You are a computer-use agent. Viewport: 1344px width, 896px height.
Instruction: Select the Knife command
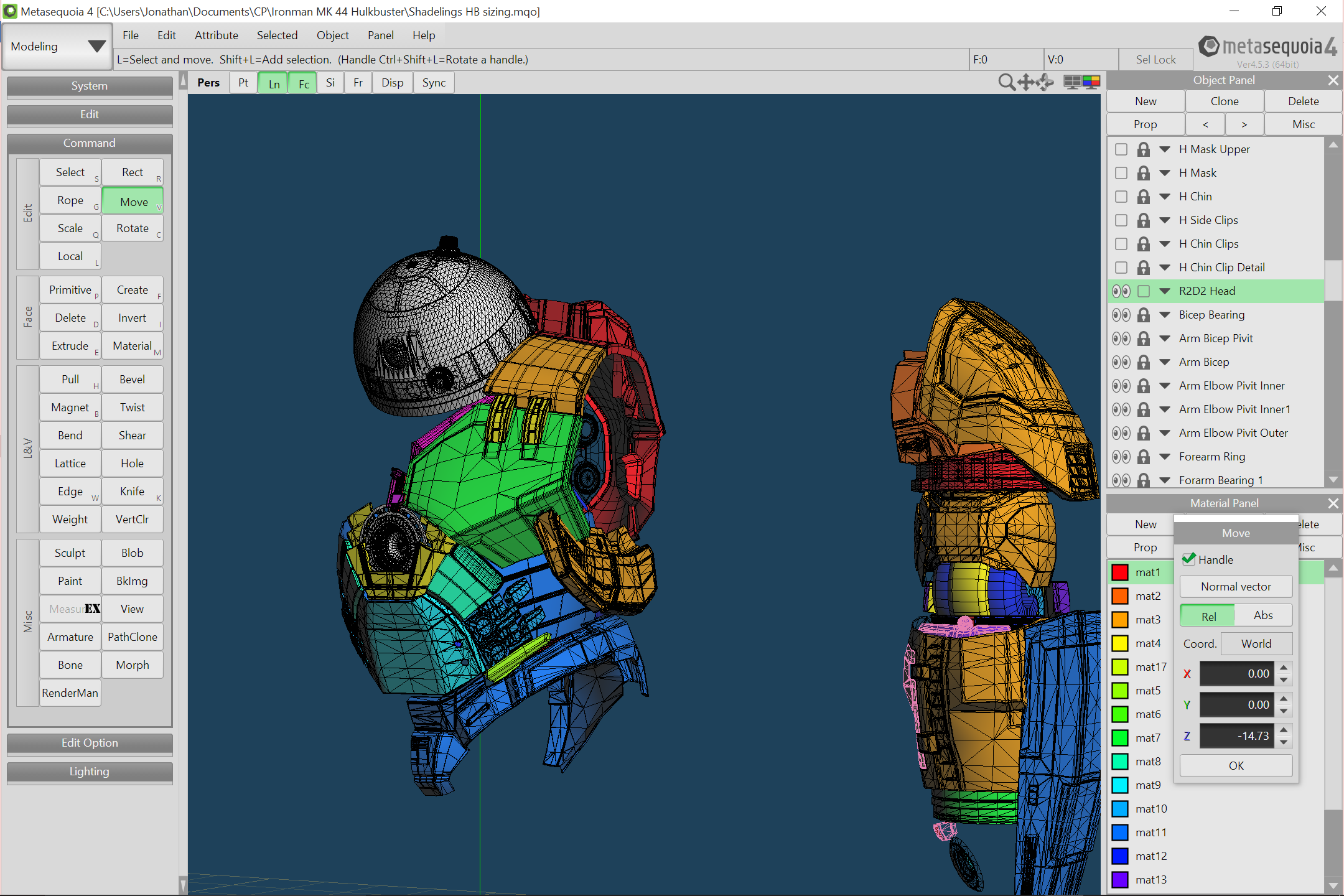133,492
